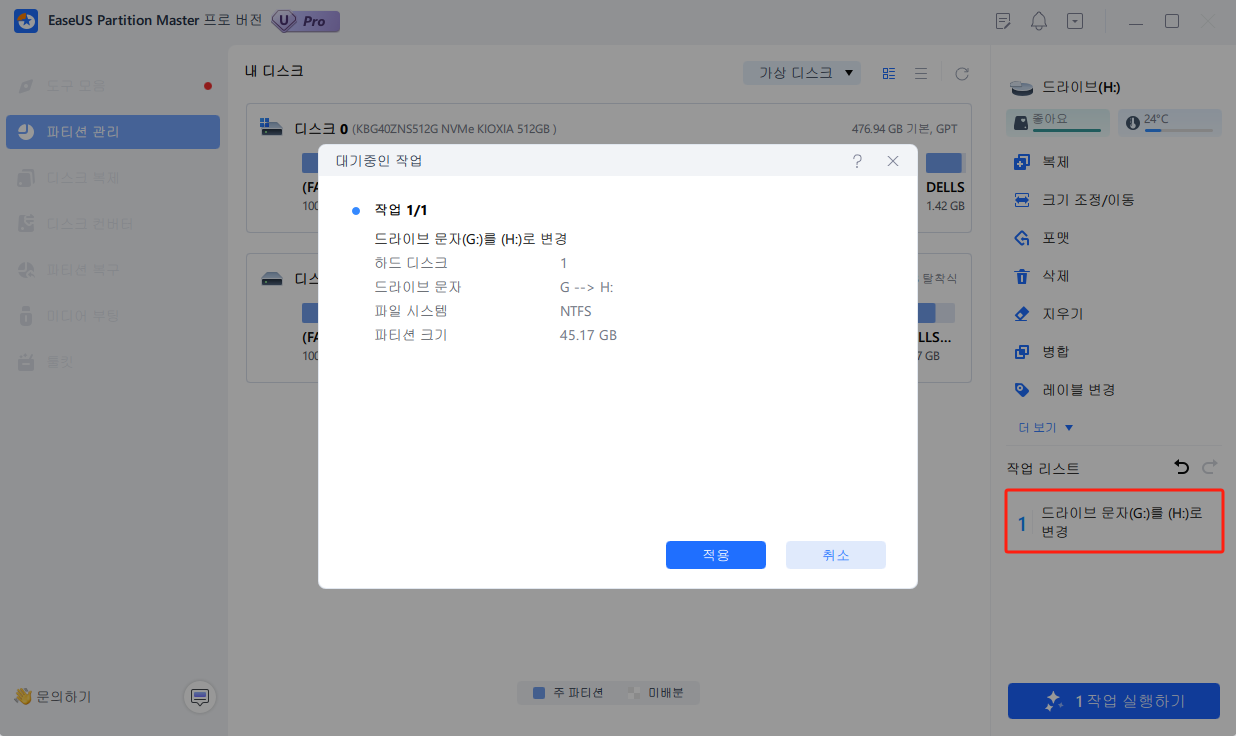Expand the 더 보기 options

[1044, 426]
